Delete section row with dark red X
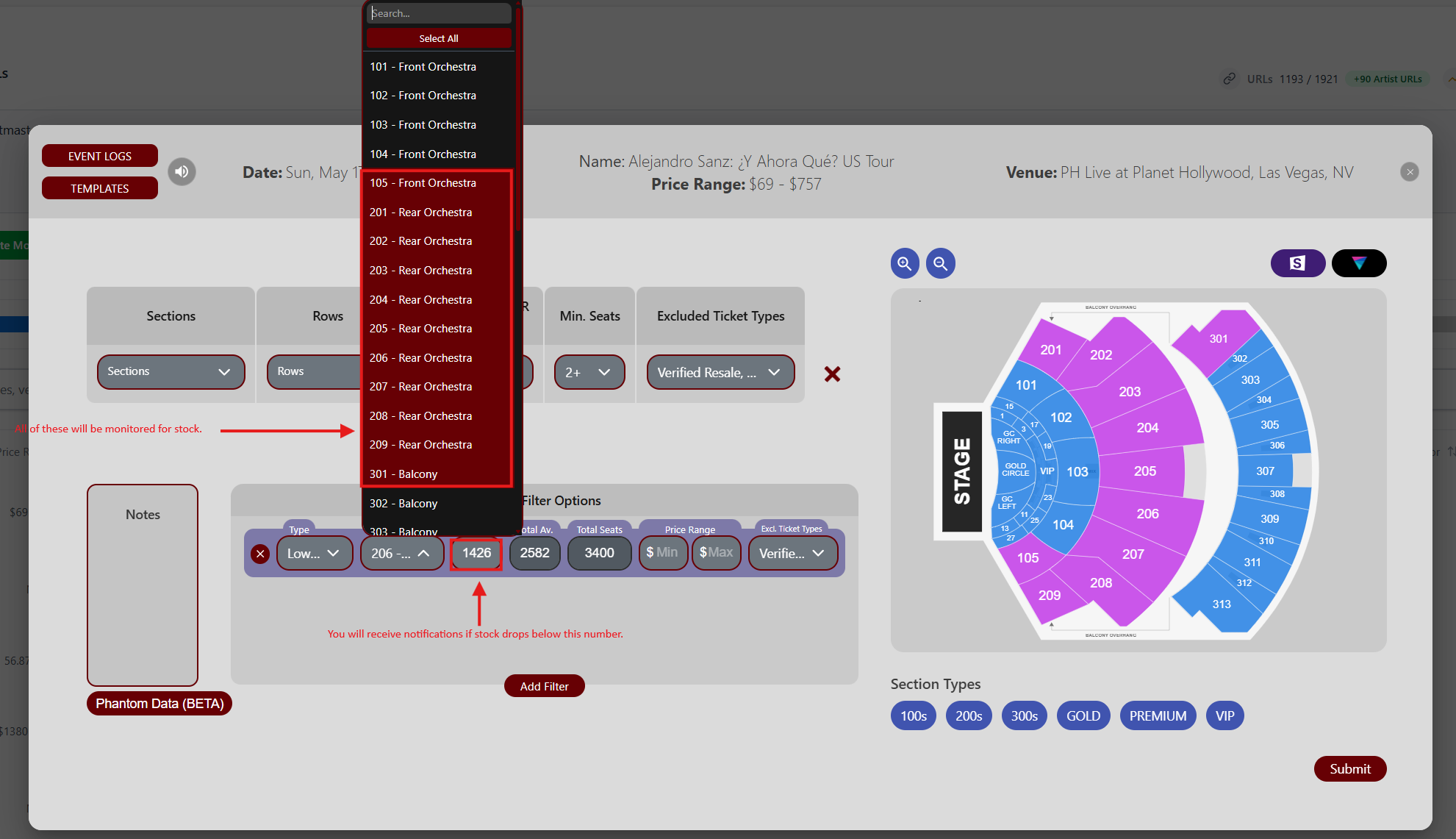1456x839 pixels. pos(832,374)
